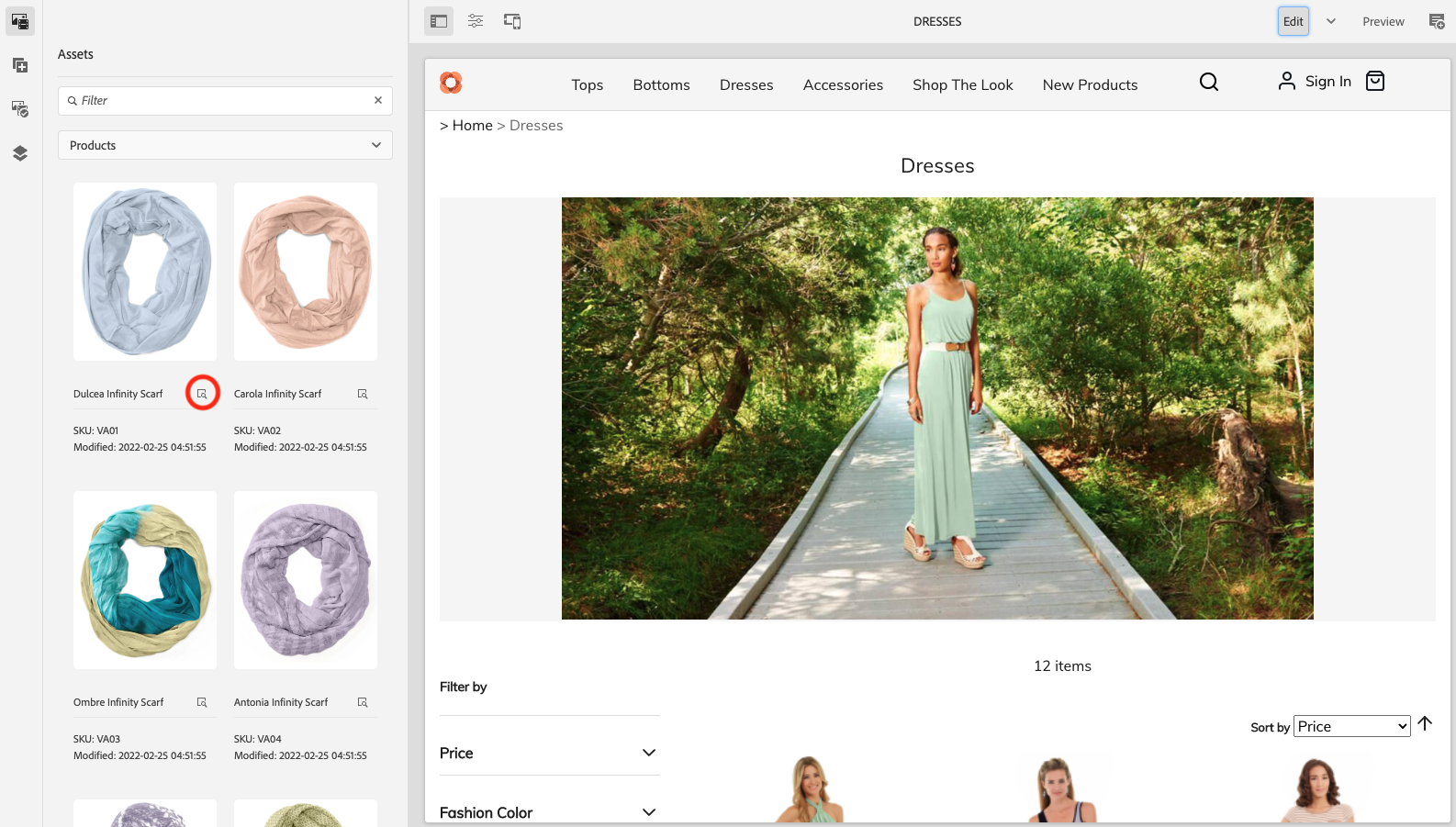Open the shopping bag cart icon
Image resolution: width=1456 pixels, height=827 pixels.
pyautogui.click(x=1375, y=81)
